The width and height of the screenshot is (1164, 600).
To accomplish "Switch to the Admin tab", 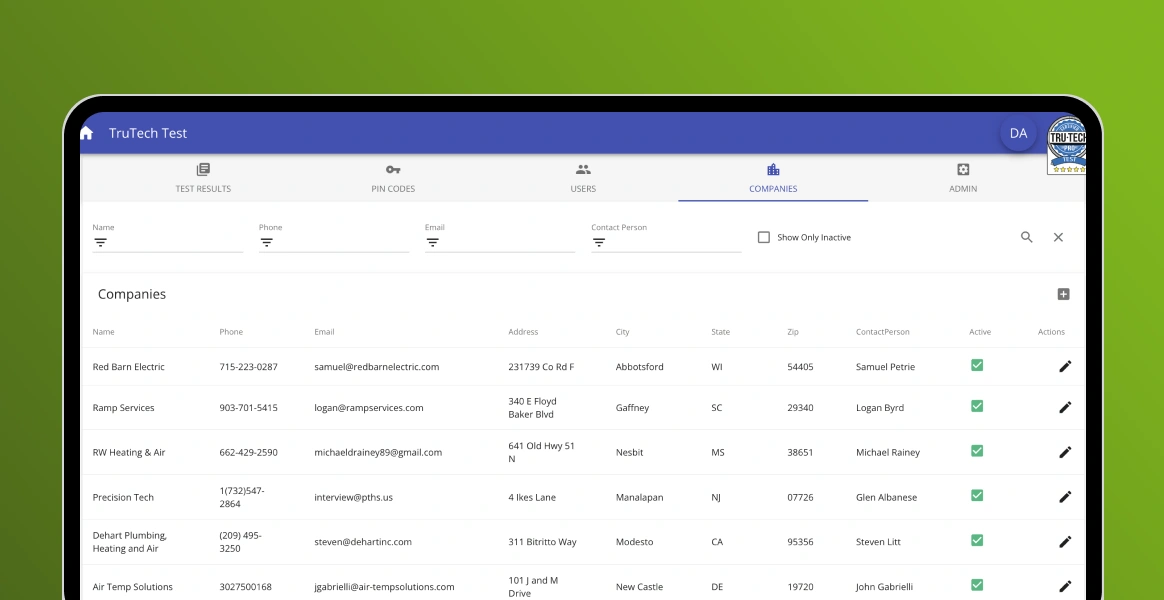I will [x=964, y=178].
